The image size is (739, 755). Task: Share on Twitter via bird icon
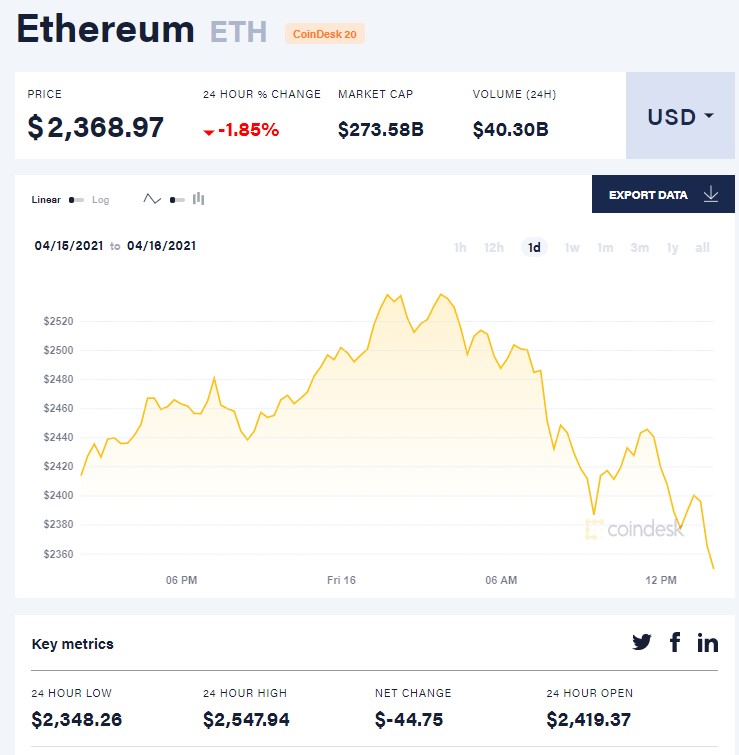coord(642,643)
